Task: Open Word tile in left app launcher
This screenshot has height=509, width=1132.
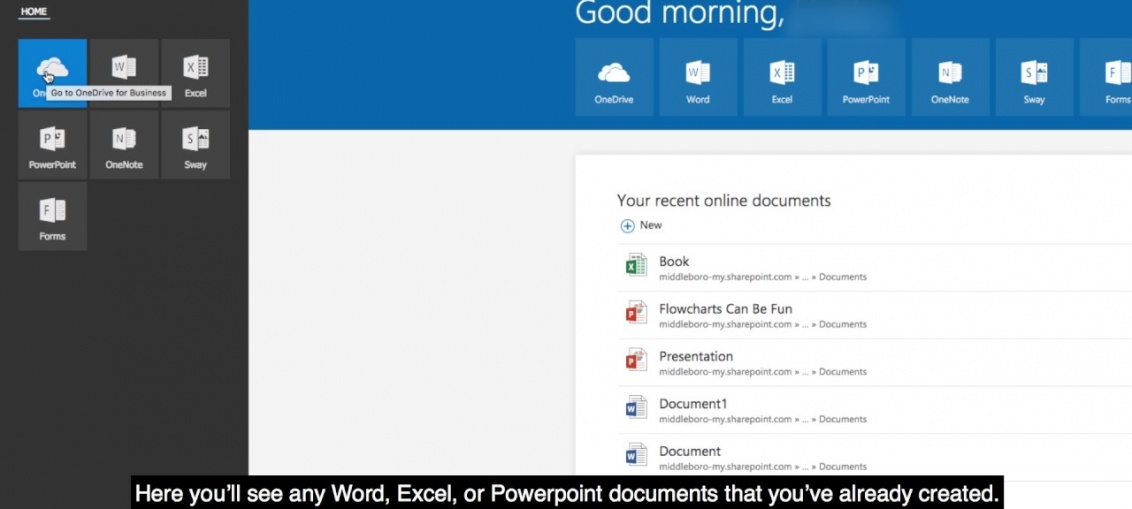Action: (x=124, y=73)
